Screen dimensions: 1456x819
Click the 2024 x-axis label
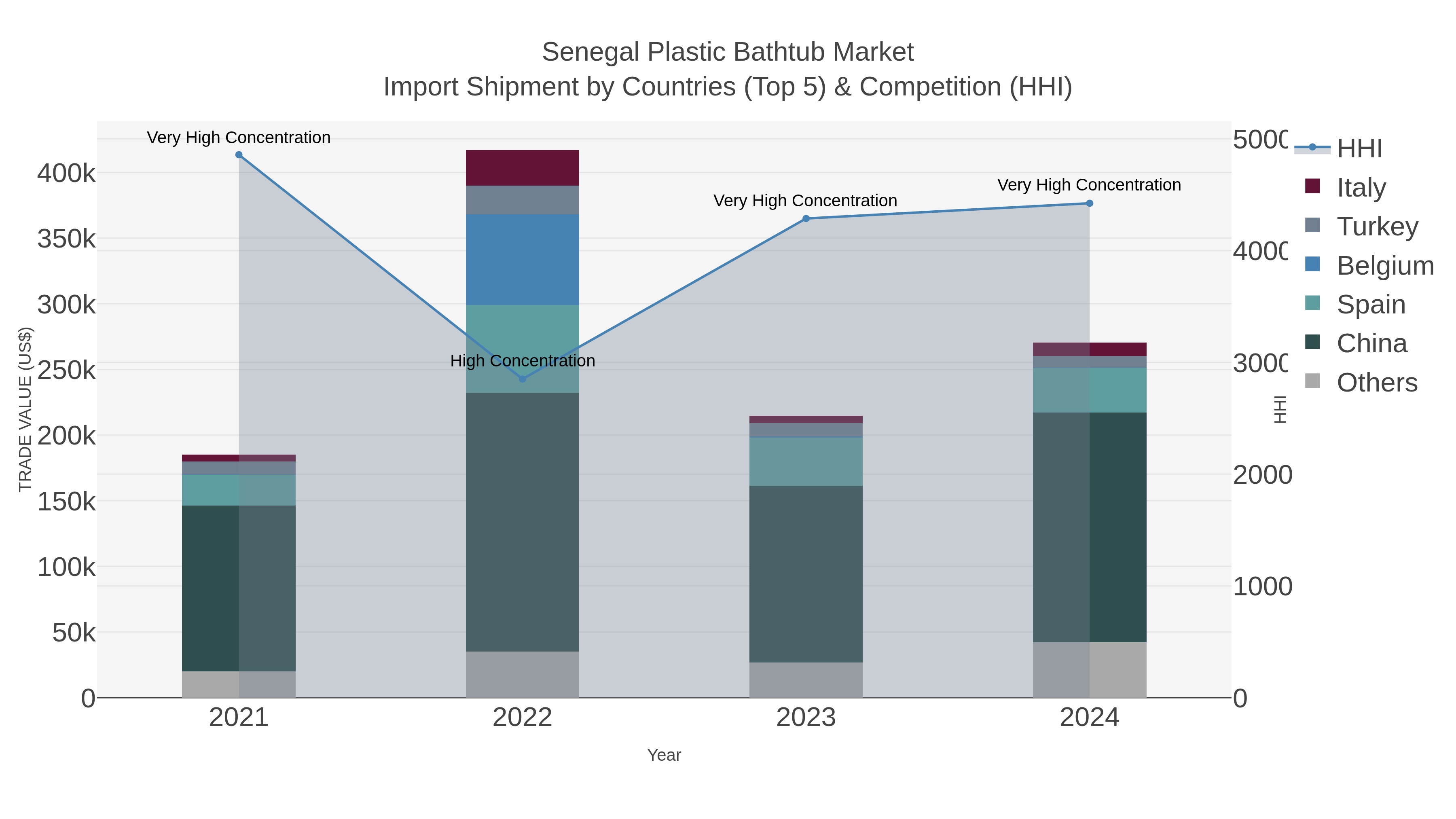pyautogui.click(x=1090, y=718)
